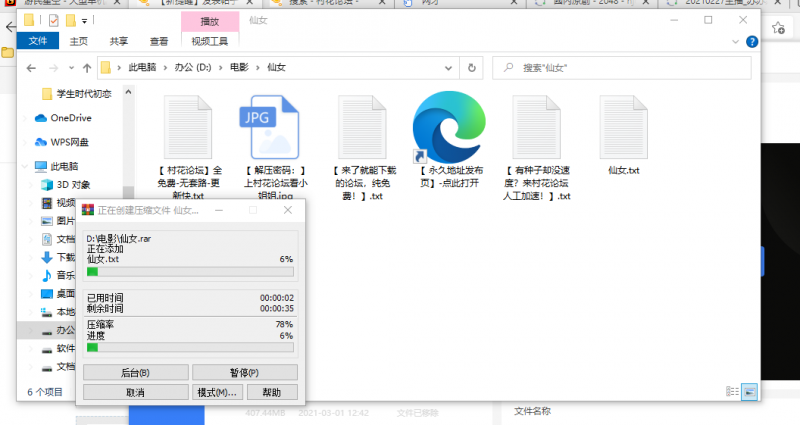The width and height of the screenshot is (800, 425).
Task: Switch to the 查看 ribbon tab
Action: pyautogui.click(x=158, y=41)
